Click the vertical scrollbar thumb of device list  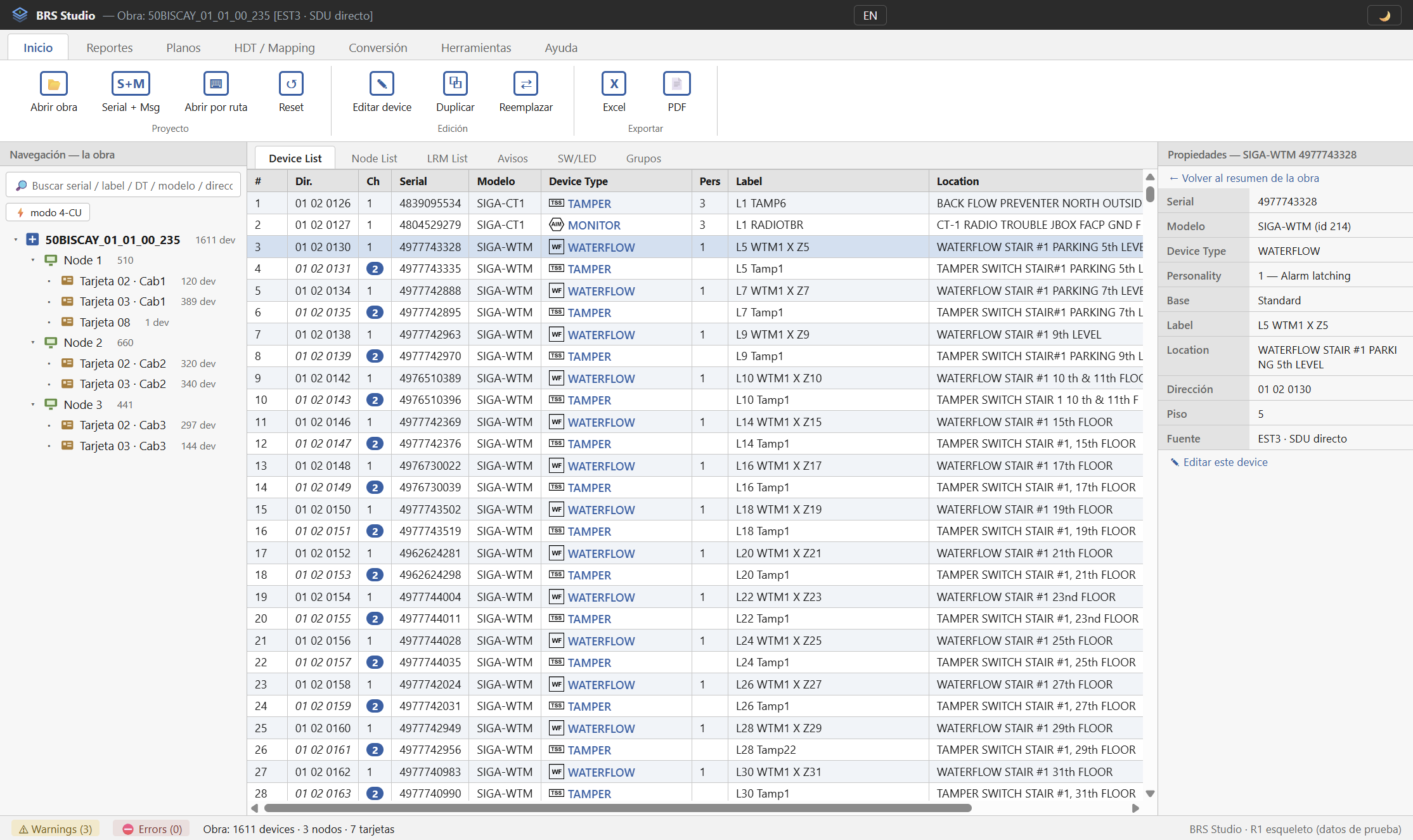1150,193
